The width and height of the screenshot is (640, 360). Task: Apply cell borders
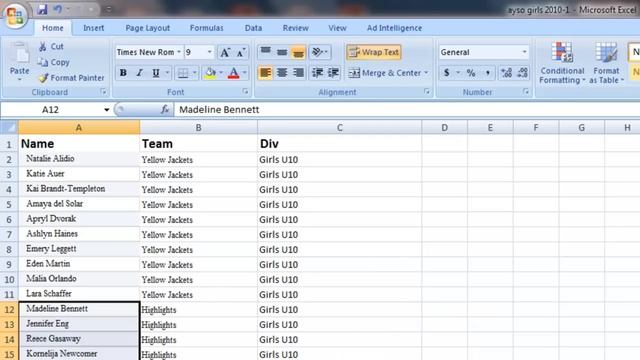click(183, 73)
